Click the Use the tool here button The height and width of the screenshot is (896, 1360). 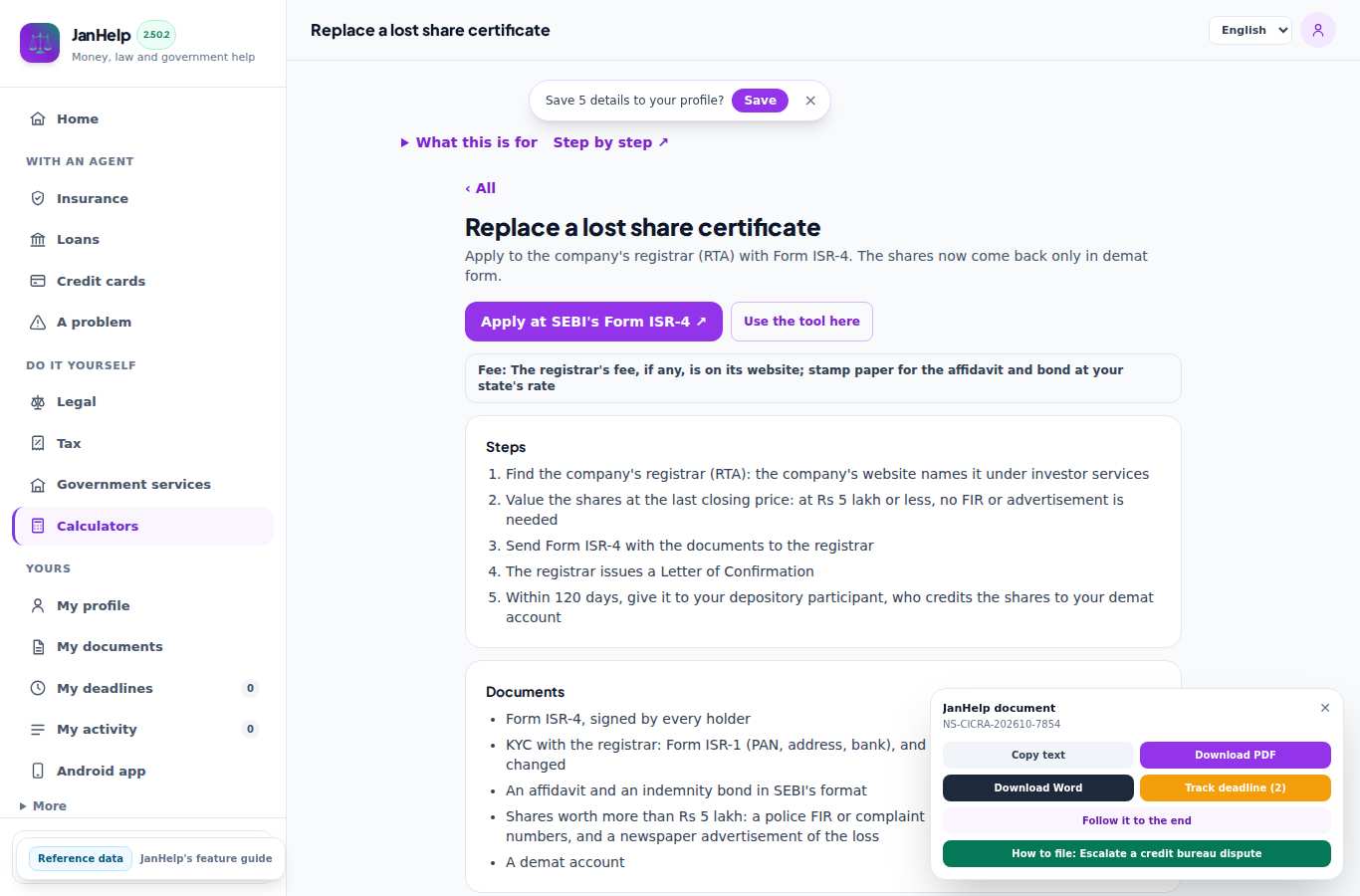click(x=801, y=322)
